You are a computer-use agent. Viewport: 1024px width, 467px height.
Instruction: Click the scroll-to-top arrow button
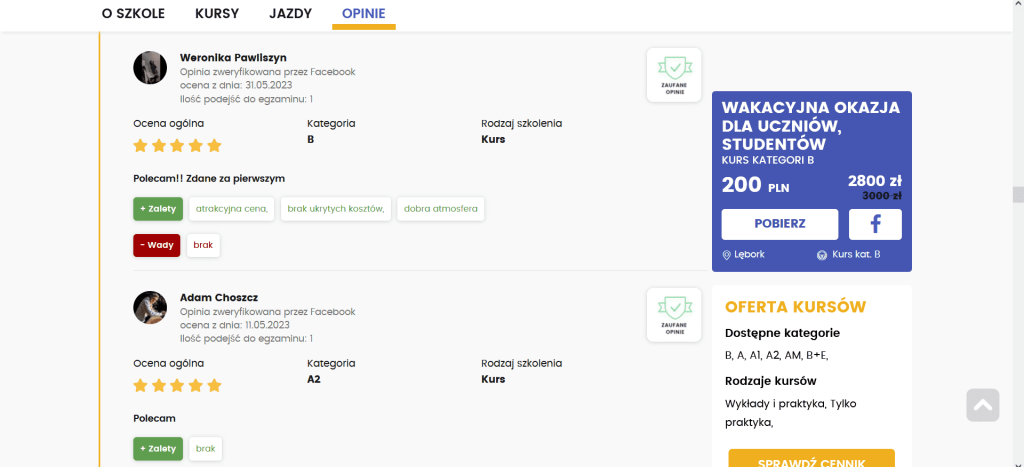(x=982, y=405)
